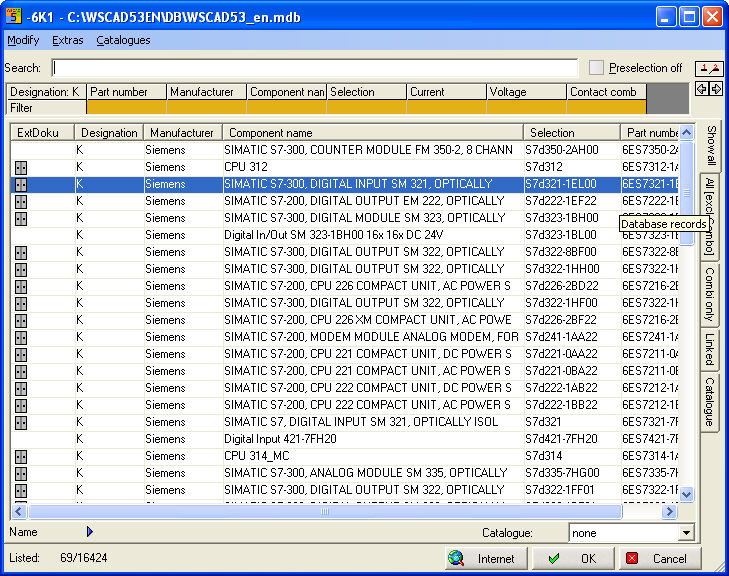
Task: Click the ExtDoku column header
Action: 43,133
